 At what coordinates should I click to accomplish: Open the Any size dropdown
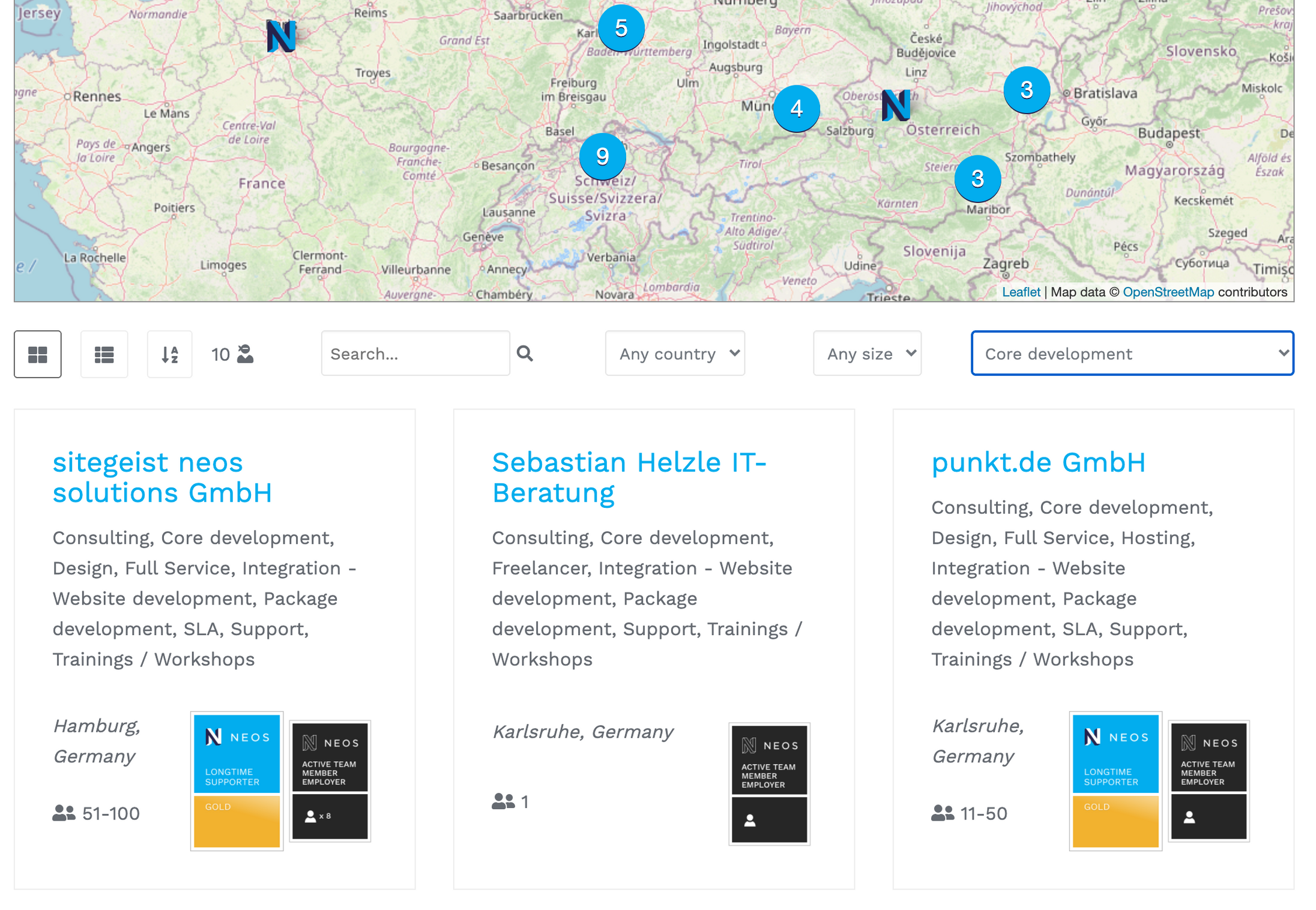[x=868, y=354]
